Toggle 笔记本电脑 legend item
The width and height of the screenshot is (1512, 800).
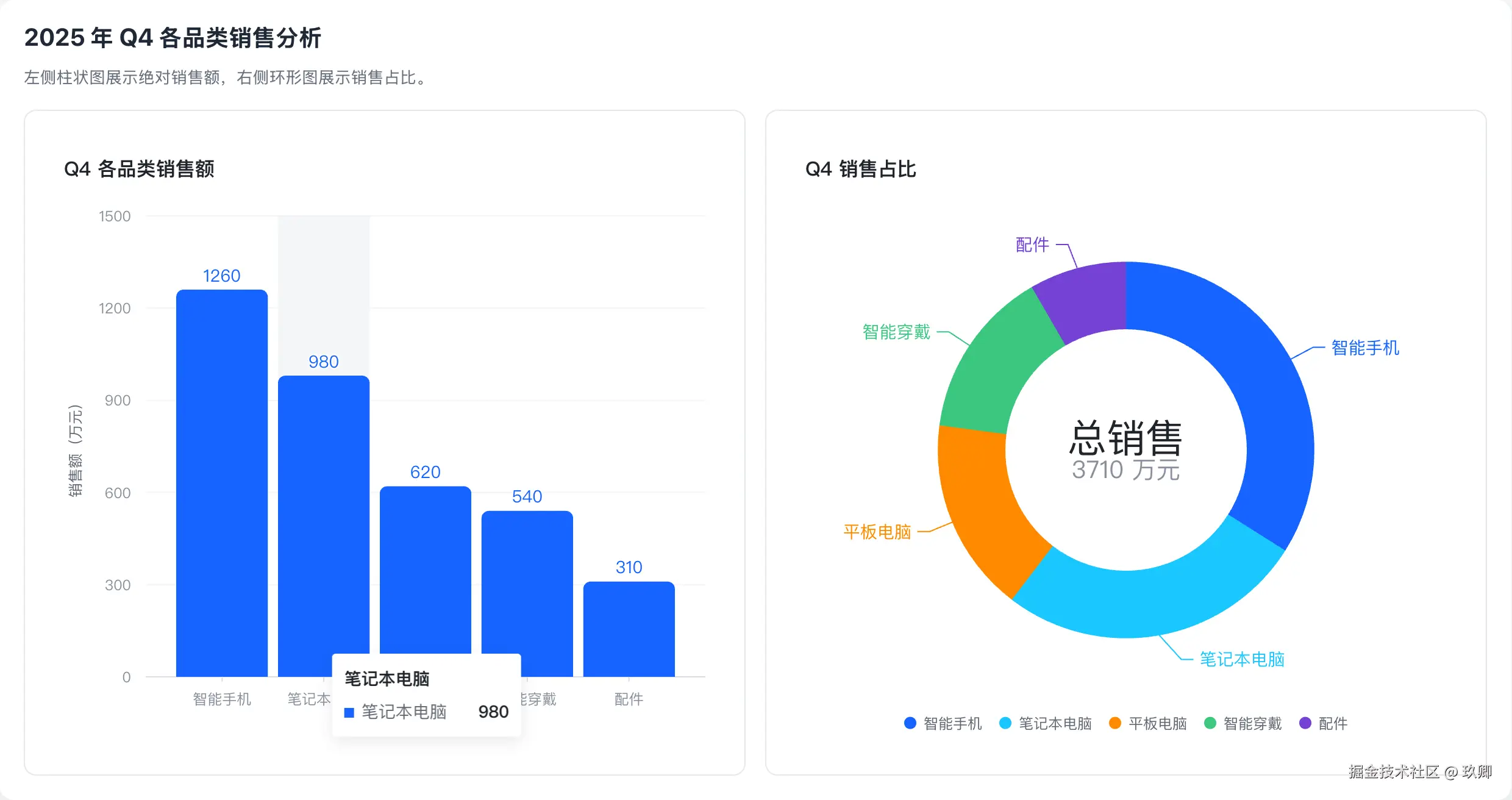[1054, 723]
